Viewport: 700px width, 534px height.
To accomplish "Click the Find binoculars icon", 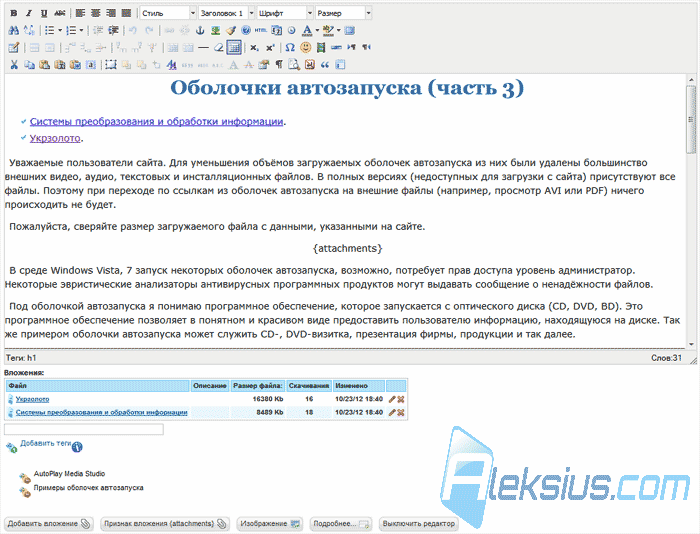I will [x=13, y=30].
